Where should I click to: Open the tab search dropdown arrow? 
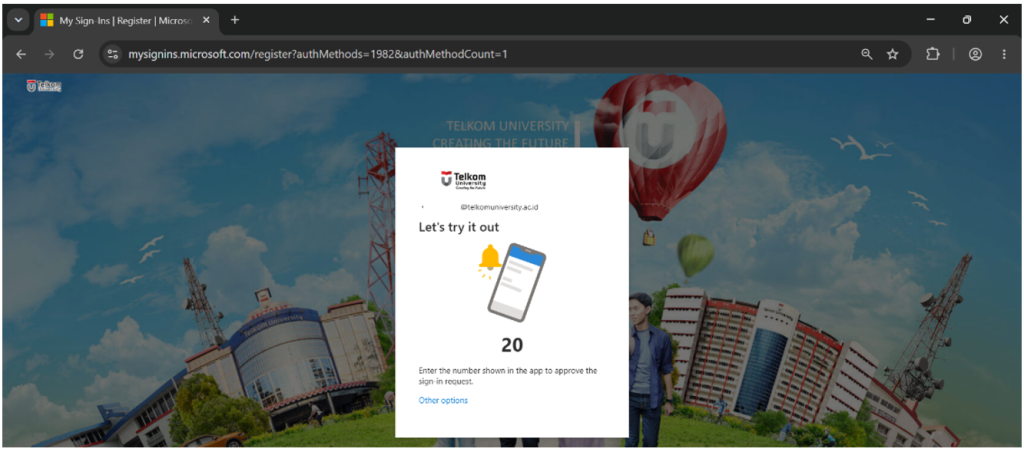pyautogui.click(x=18, y=20)
